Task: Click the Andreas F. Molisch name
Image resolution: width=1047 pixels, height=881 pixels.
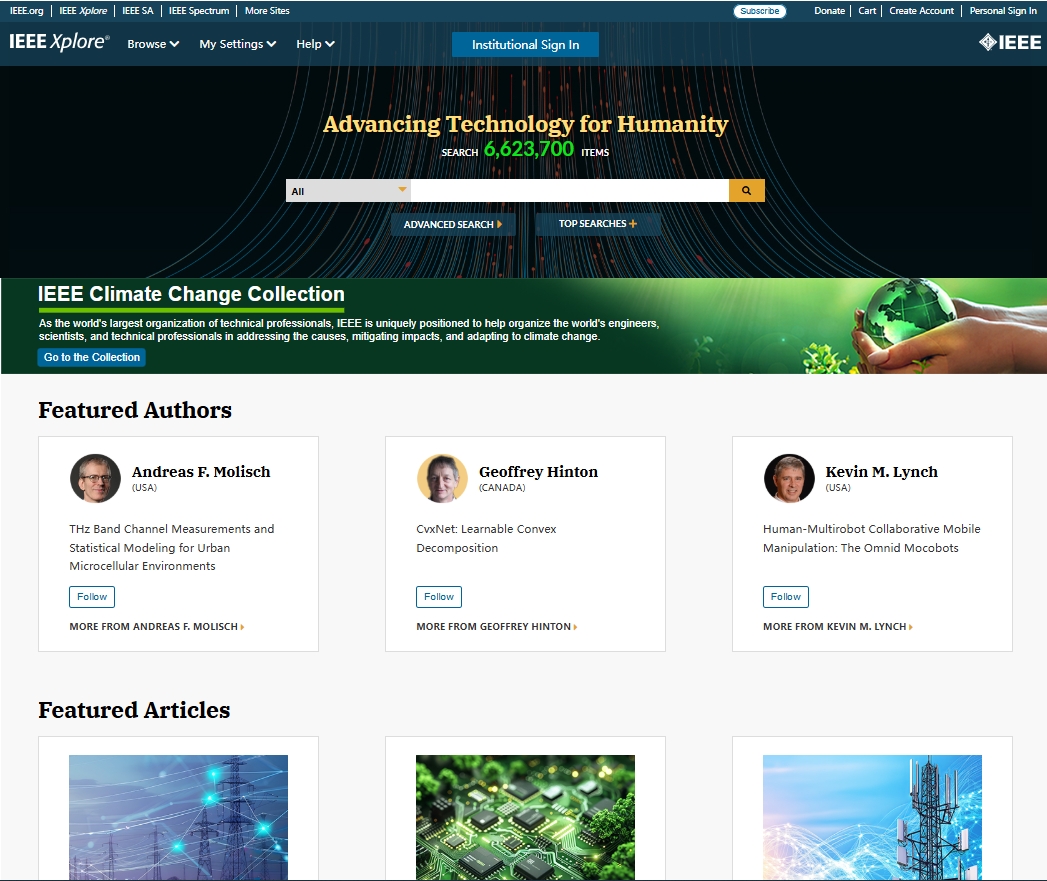Action: pos(201,472)
